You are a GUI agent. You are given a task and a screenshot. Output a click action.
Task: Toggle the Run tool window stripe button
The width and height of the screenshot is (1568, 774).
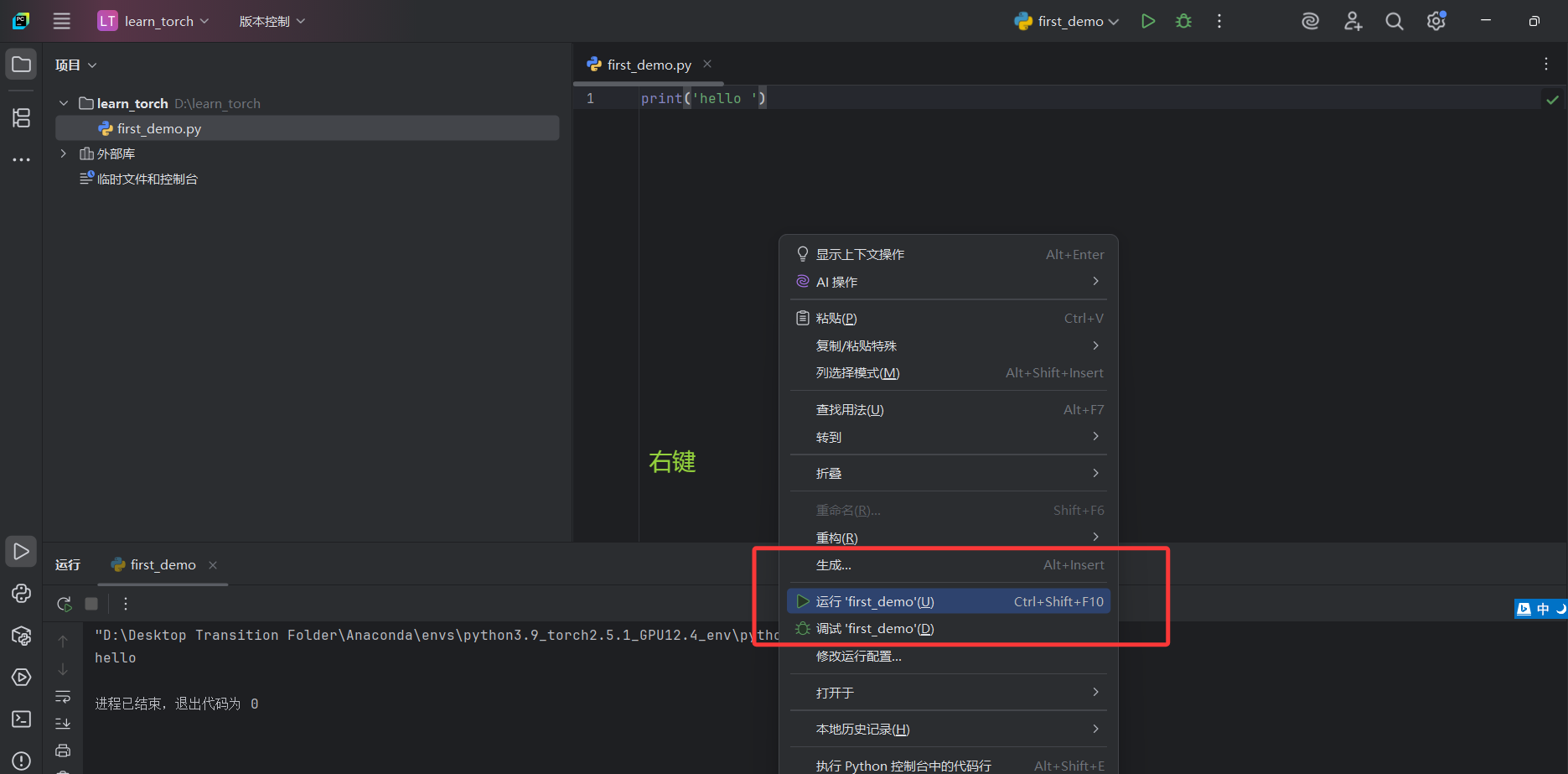(21, 551)
